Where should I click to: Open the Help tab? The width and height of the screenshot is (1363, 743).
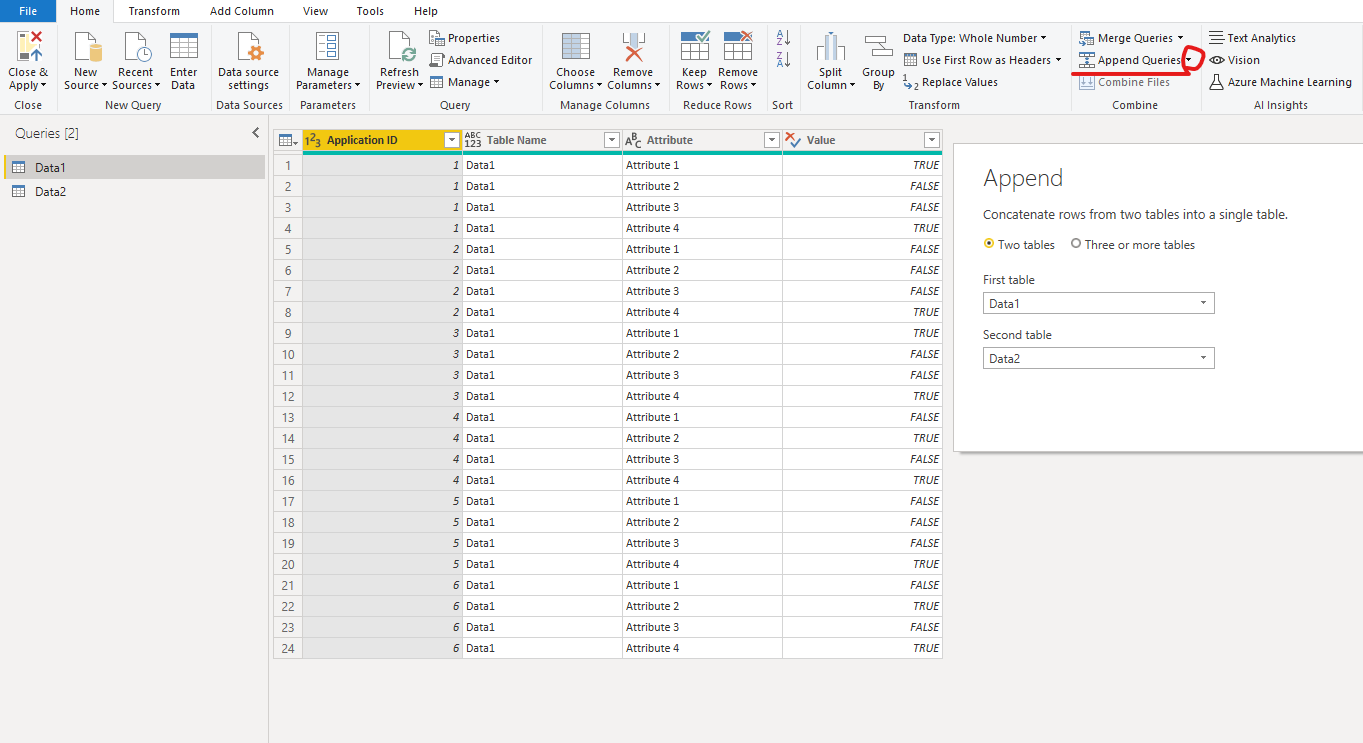(x=426, y=11)
